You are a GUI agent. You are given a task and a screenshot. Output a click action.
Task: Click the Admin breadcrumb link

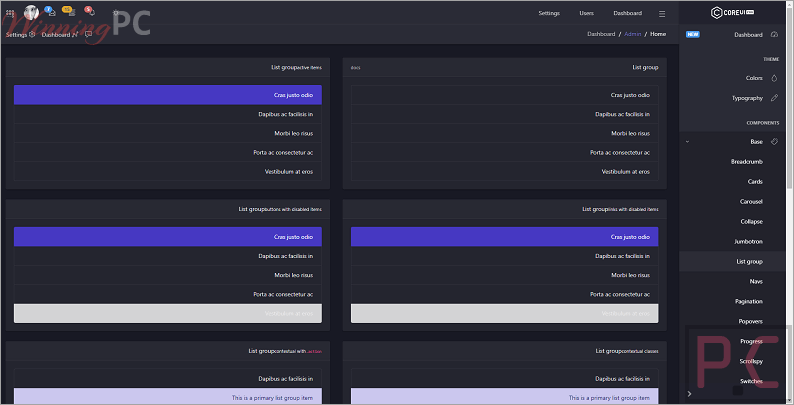click(x=632, y=34)
